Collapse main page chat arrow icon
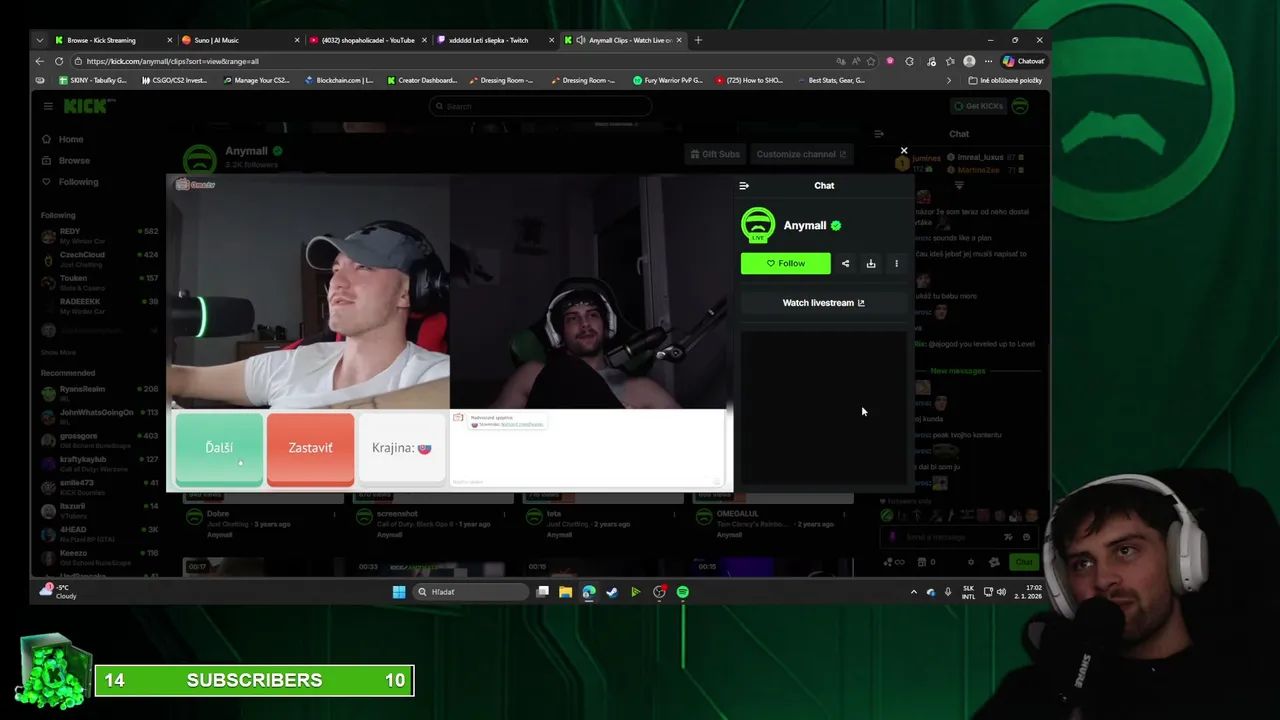This screenshot has height=720, width=1280. [879, 133]
